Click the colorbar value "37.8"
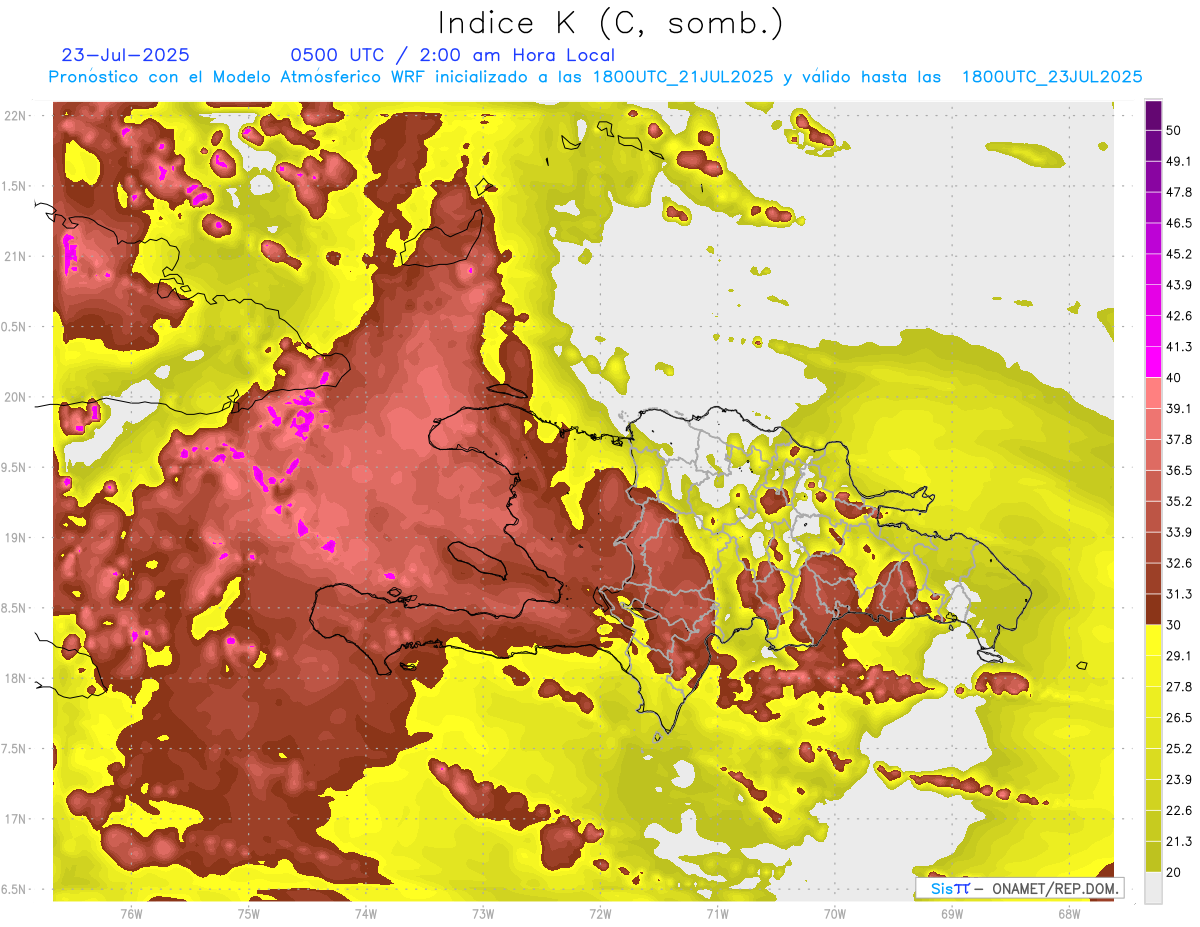The width and height of the screenshot is (1200, 927). point(1179,440)
